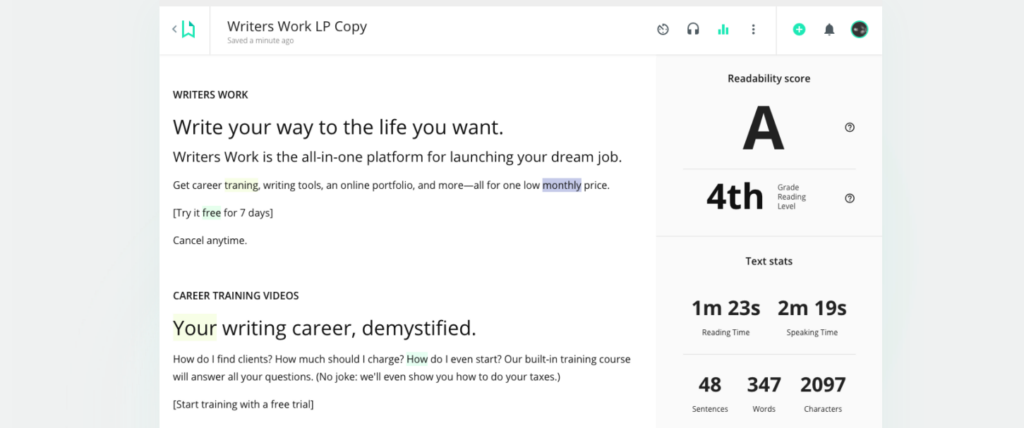Open the green bookmark logo home
This screenshot has height=428, width=1024.
point(189,29)
